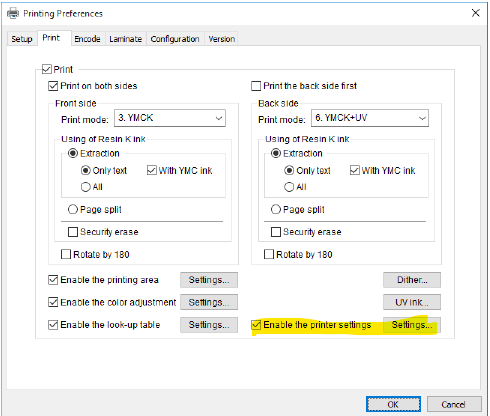Select Front side Extraction radio button
490x416 pixels.
click(73, 153)
